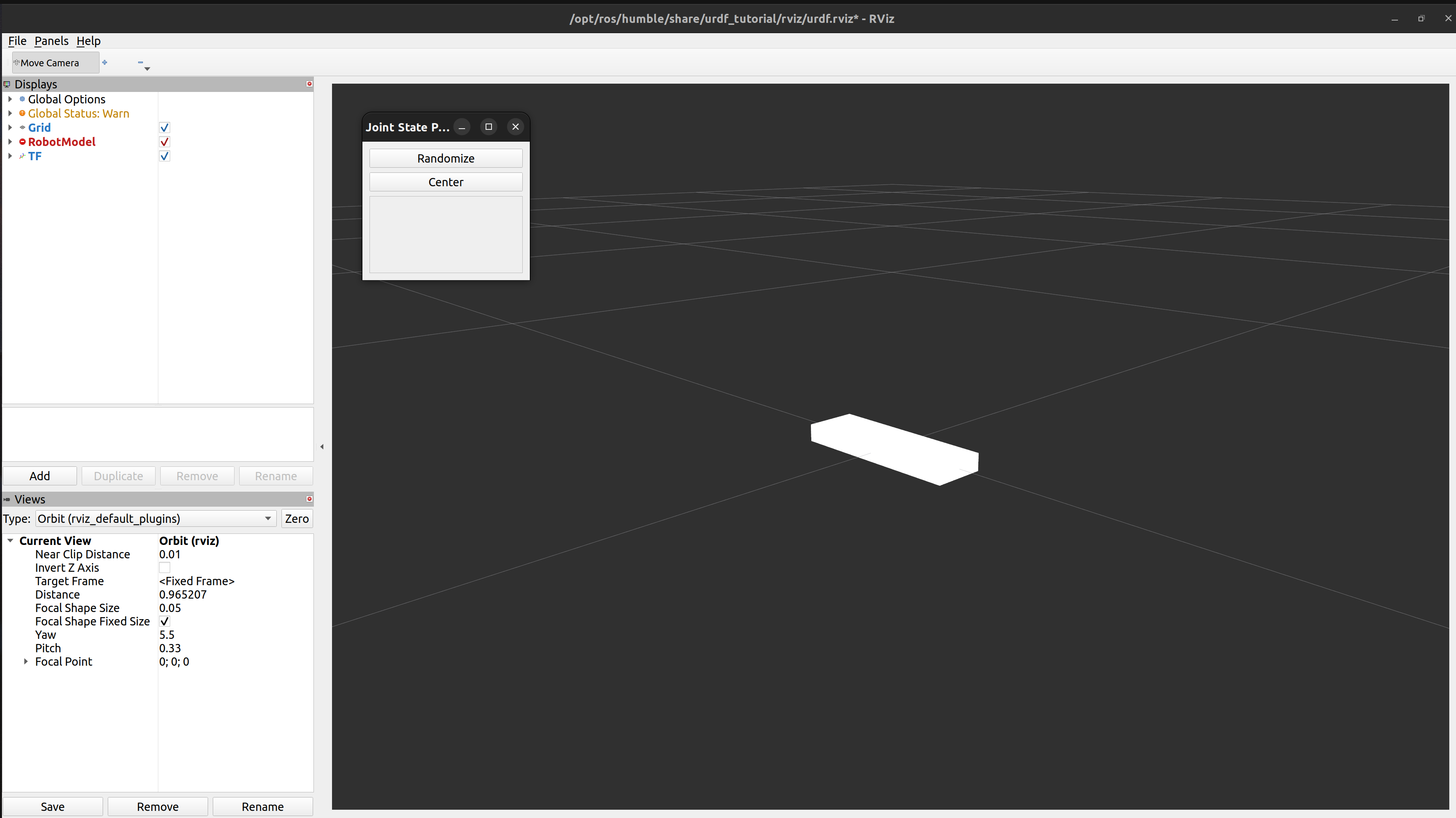Viewport: 1456px width, 818px height.
Task: Open the Panels menu
Action: tap(51, 41)
